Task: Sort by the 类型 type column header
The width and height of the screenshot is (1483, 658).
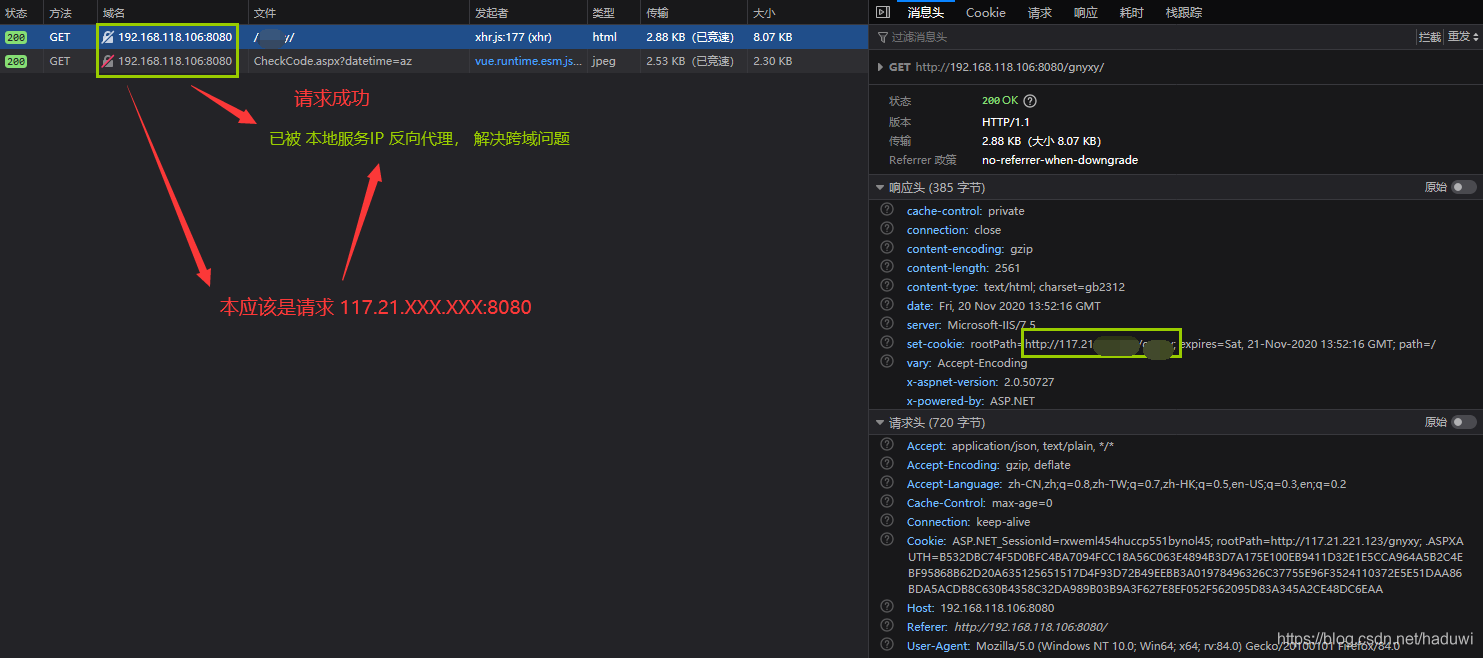Action: (613, 12)
